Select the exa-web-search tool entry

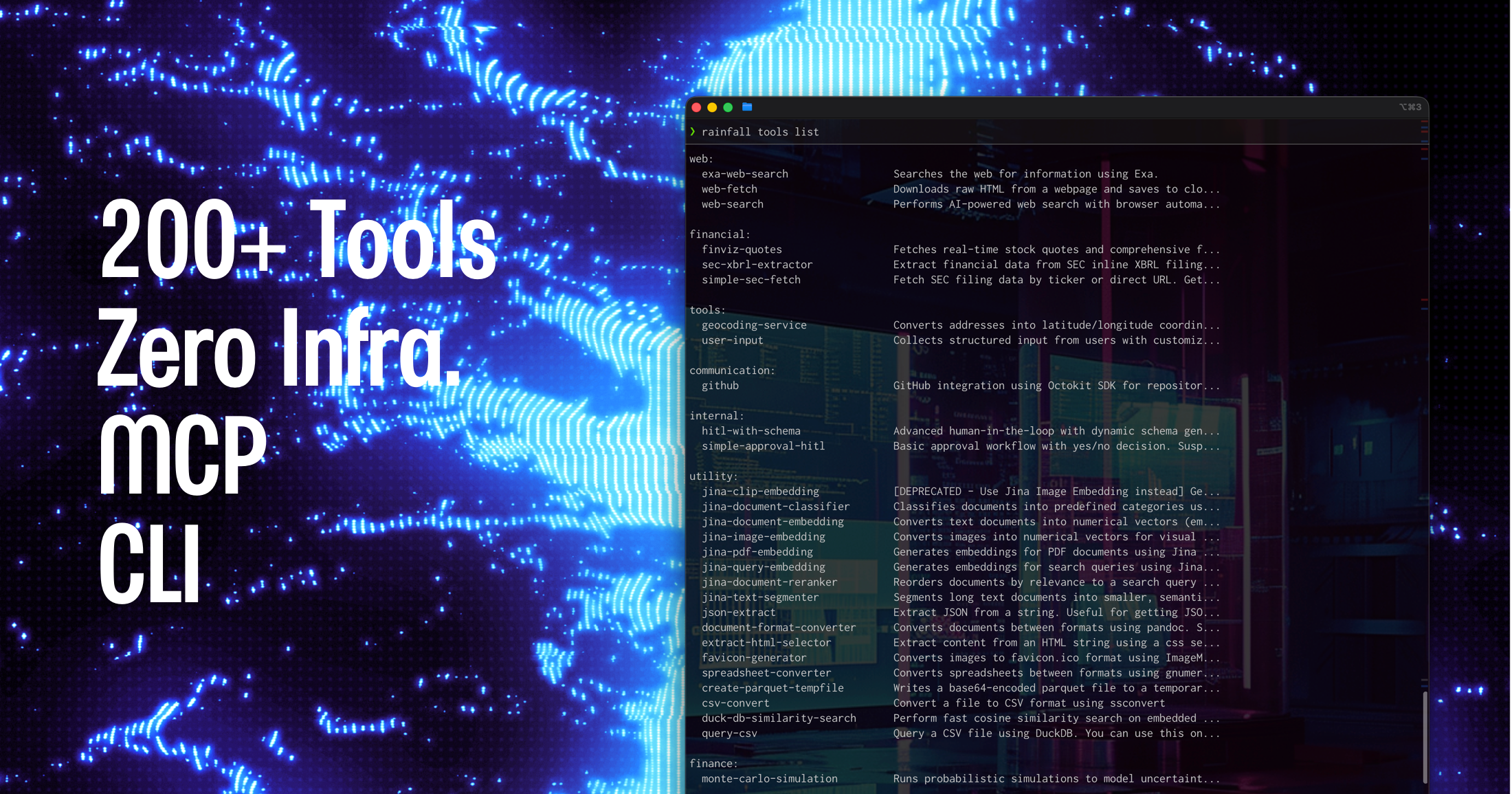click(x=745, y=173)
